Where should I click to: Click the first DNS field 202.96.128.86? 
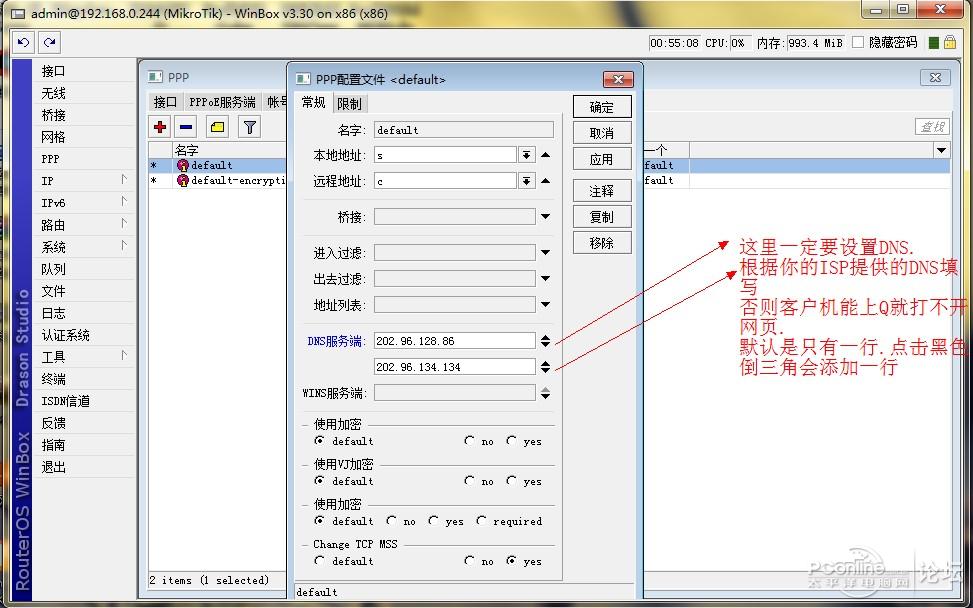coord(455,341)
